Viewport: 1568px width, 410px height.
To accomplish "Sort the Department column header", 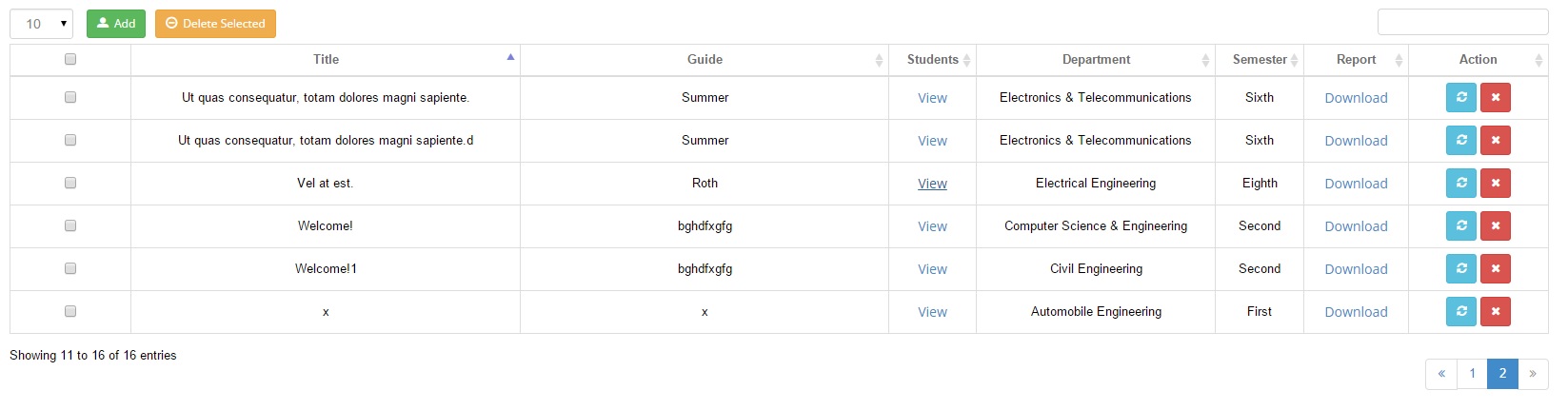I will click(x=1096, y=59).
